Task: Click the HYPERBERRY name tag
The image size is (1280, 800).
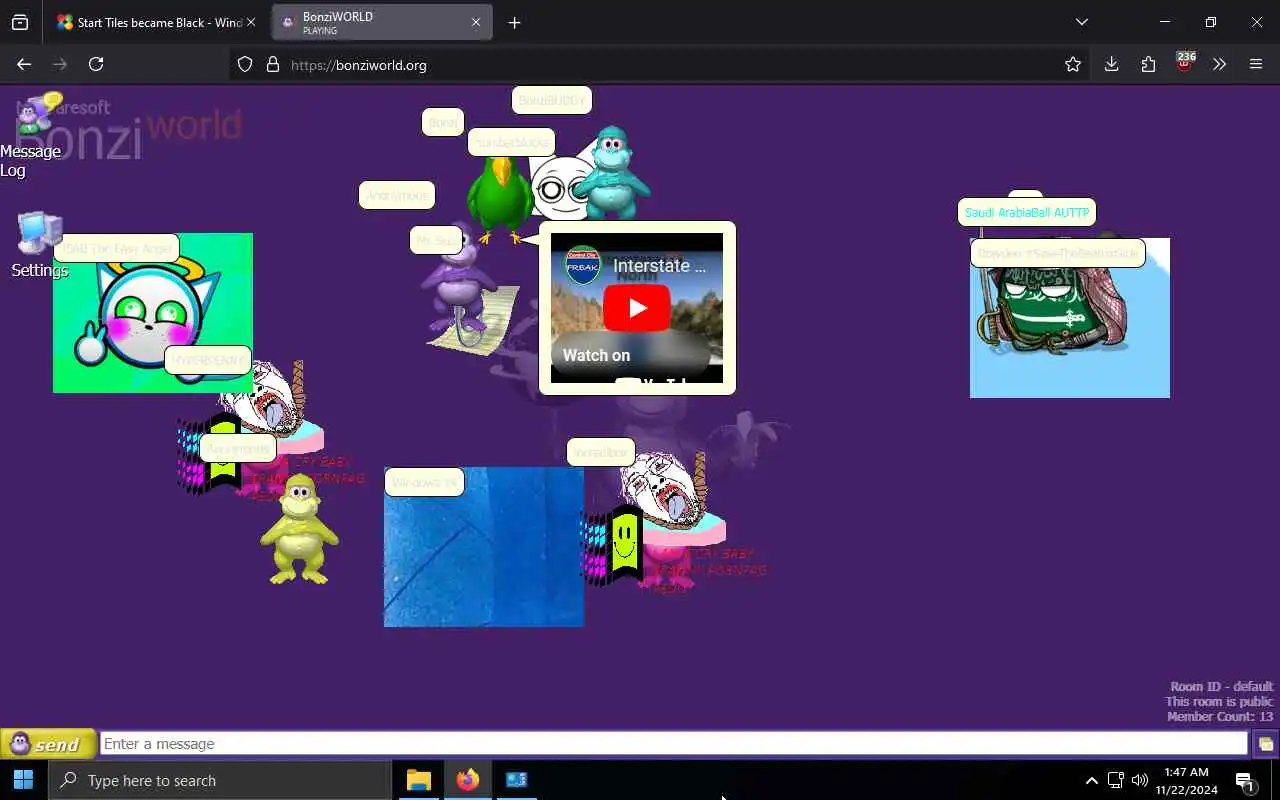Action: (x=208, y=360)
